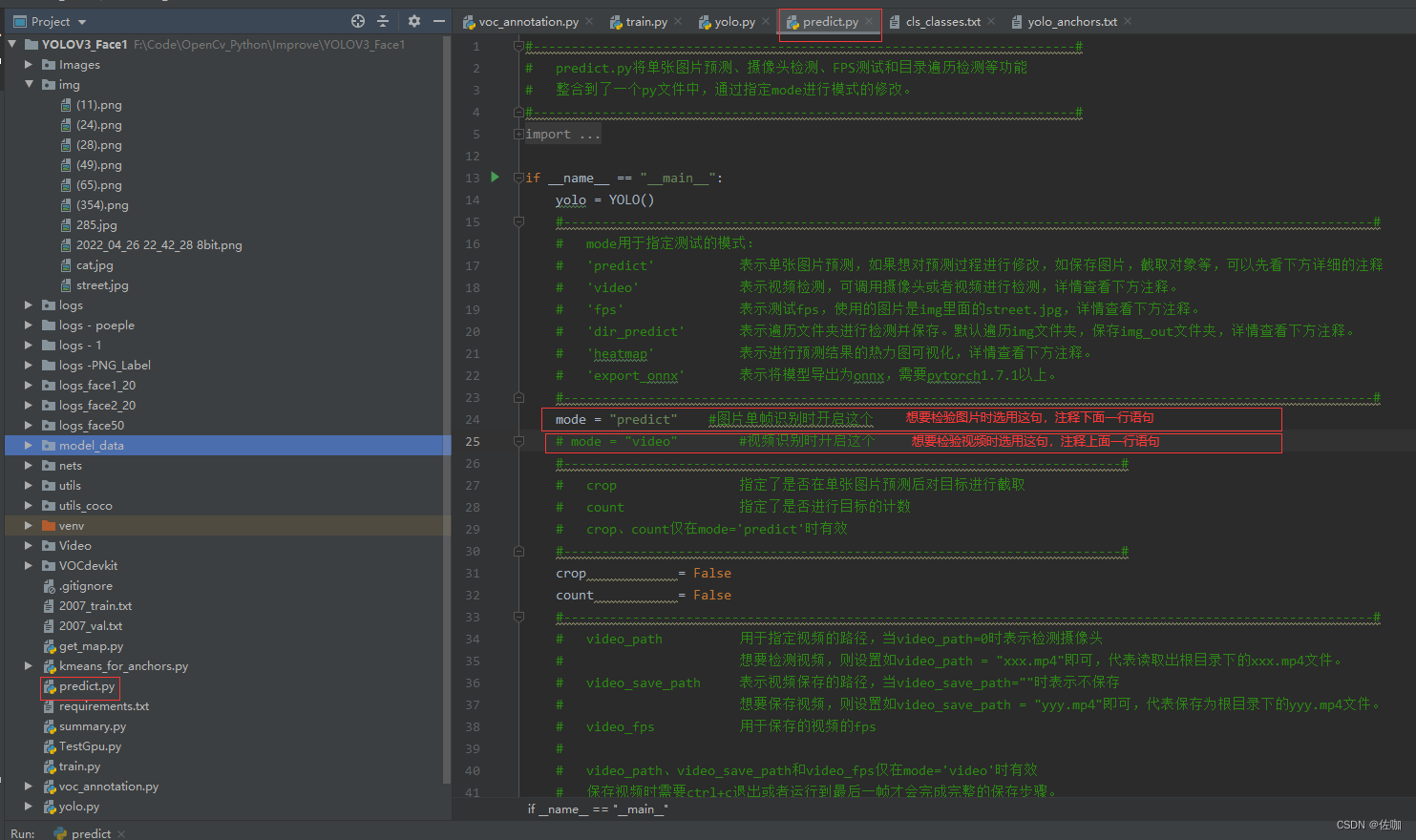Viewport: 1416px width, 840px height.
Task: Open cls_classes.txt tab
Action: 942,21
